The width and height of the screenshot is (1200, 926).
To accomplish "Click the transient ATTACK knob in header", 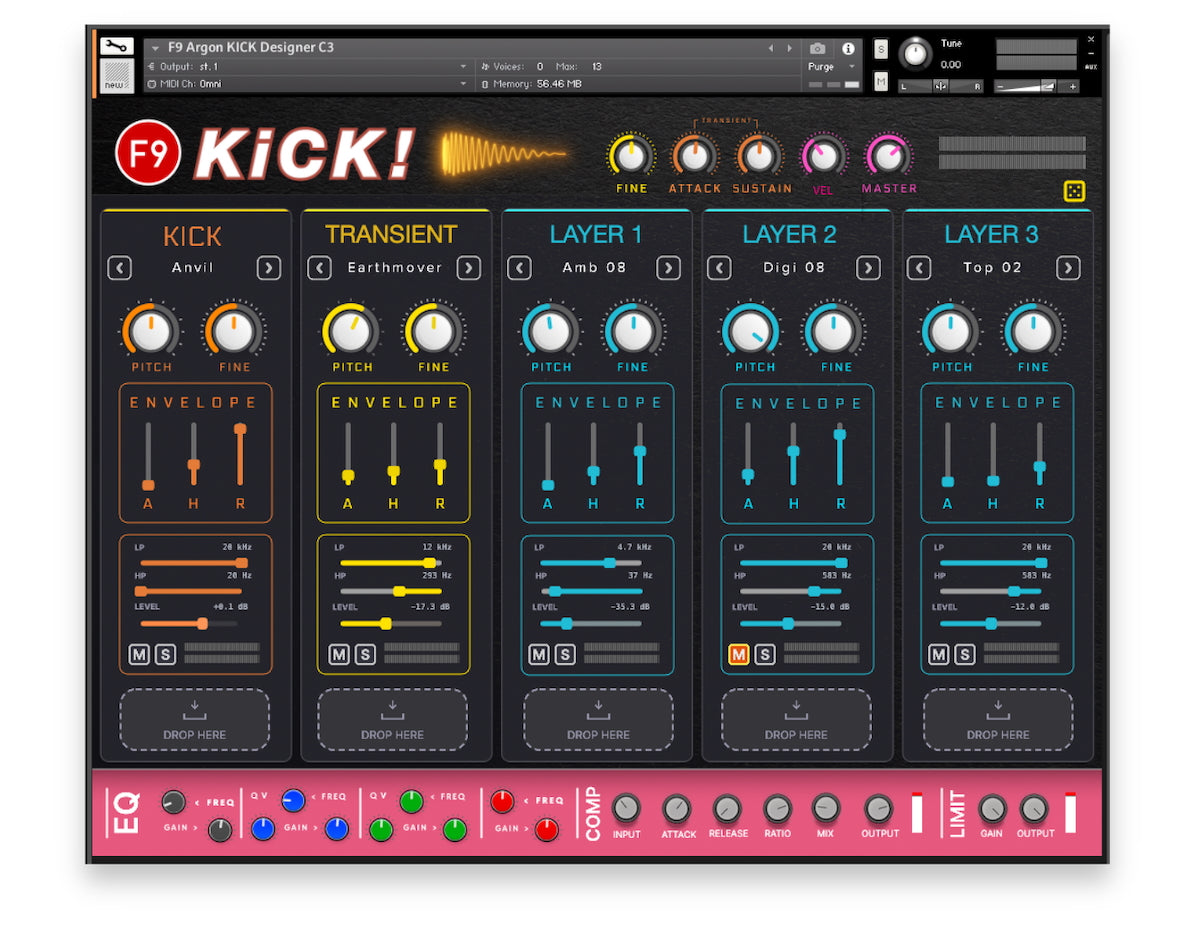I will pyautogui.click(x=695, y=156).
